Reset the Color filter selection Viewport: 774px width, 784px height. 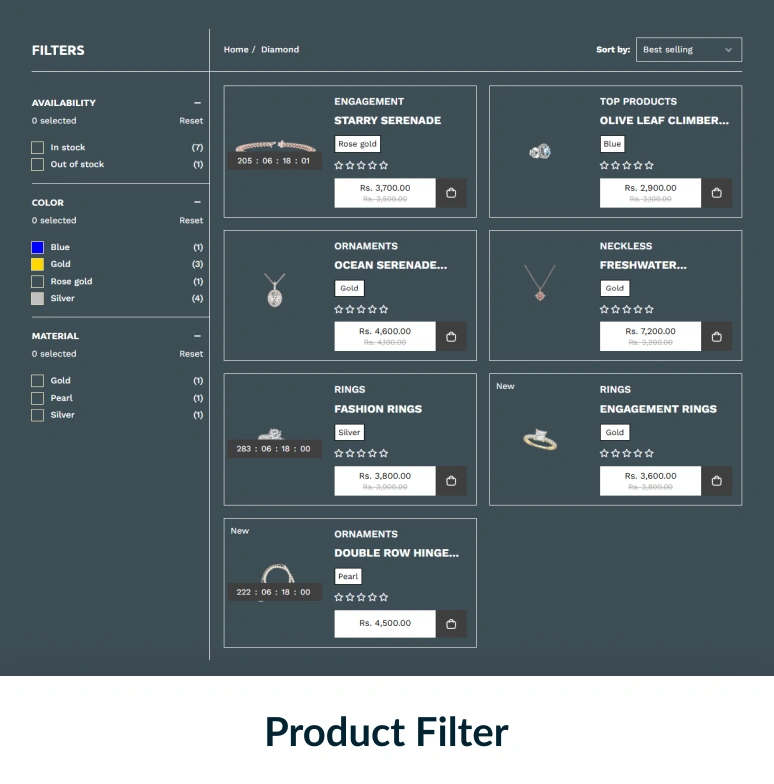[191, 221]
